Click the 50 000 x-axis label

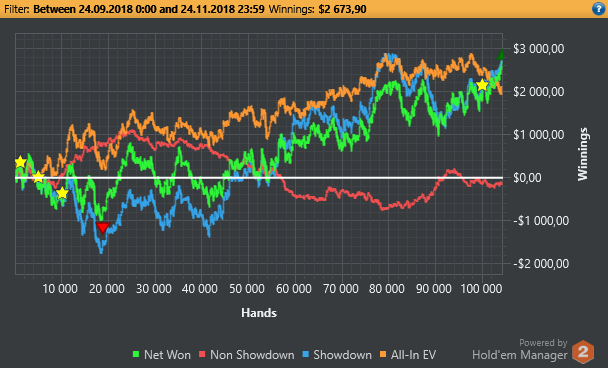[247, 289]
